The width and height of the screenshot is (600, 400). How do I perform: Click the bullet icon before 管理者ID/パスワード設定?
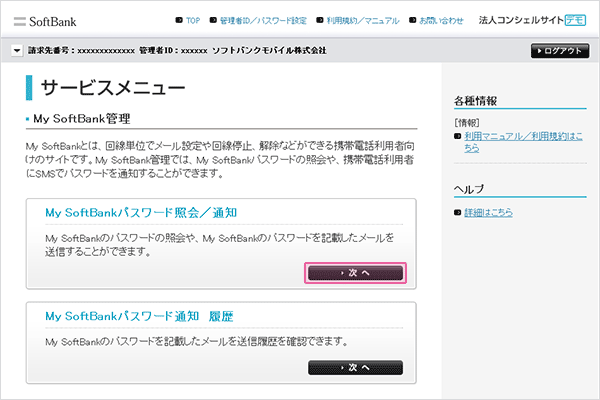(213, 20)
